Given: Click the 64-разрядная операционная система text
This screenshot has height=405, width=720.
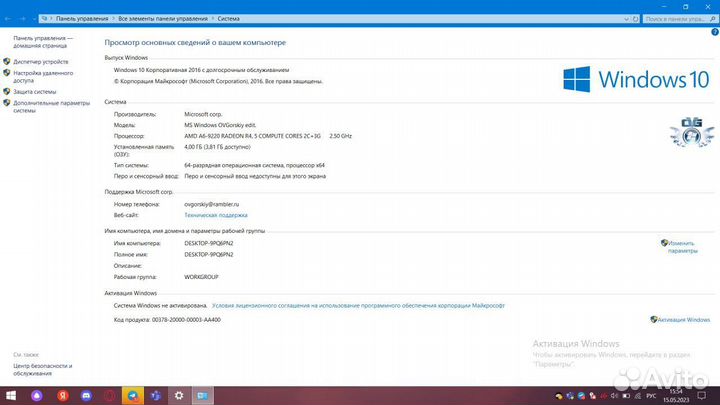Looking at the screenshot, I should click(254, 165).
